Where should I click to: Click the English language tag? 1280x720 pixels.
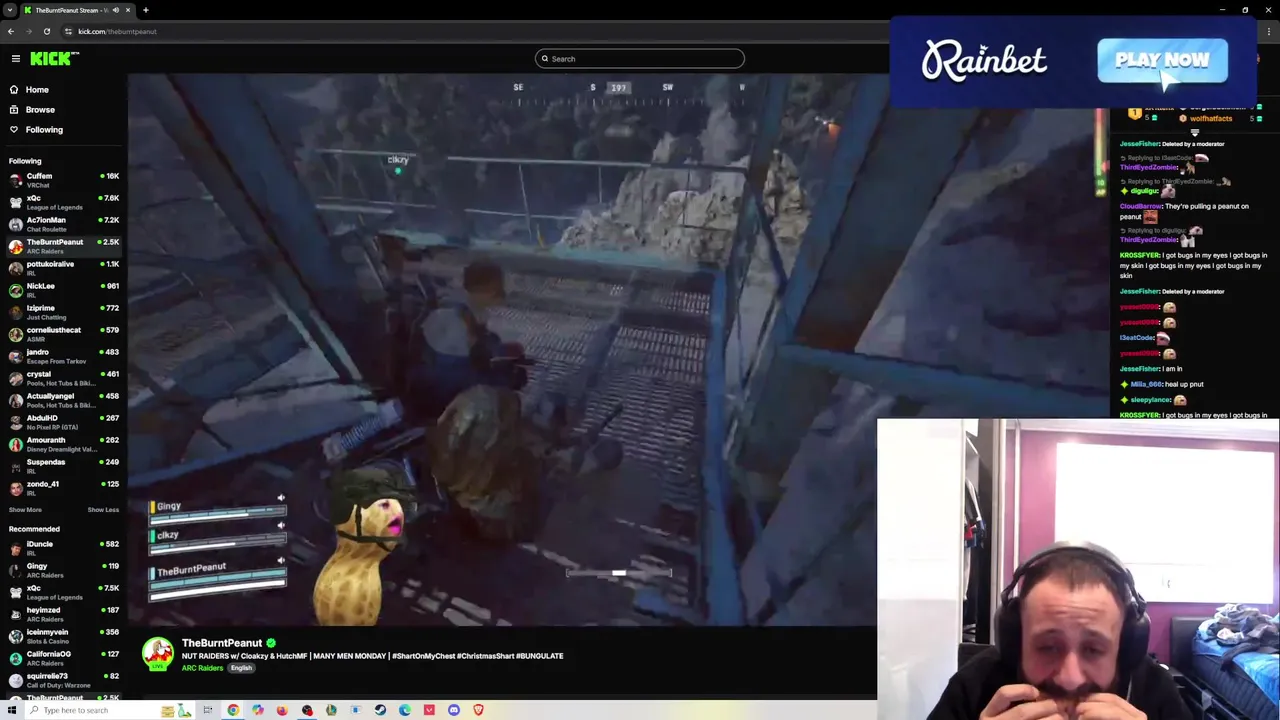pos(241,668)
